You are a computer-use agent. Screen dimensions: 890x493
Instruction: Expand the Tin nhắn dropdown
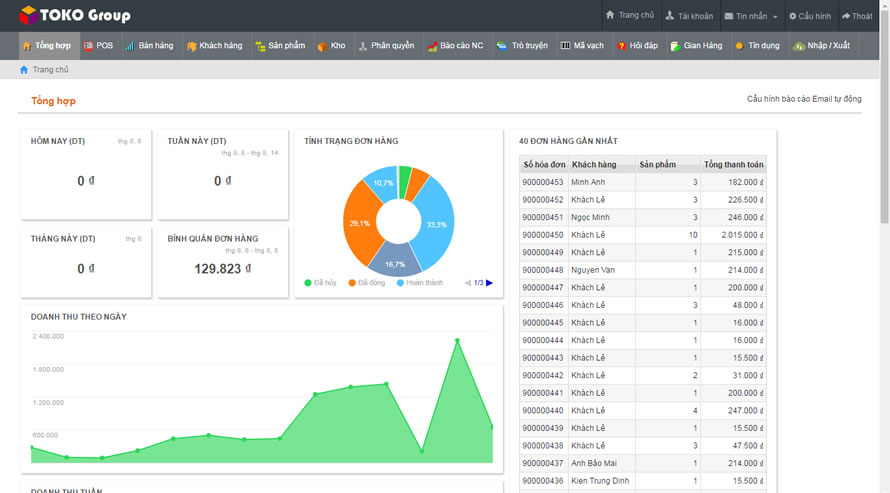pyautogui.click(x=751, y=16)
